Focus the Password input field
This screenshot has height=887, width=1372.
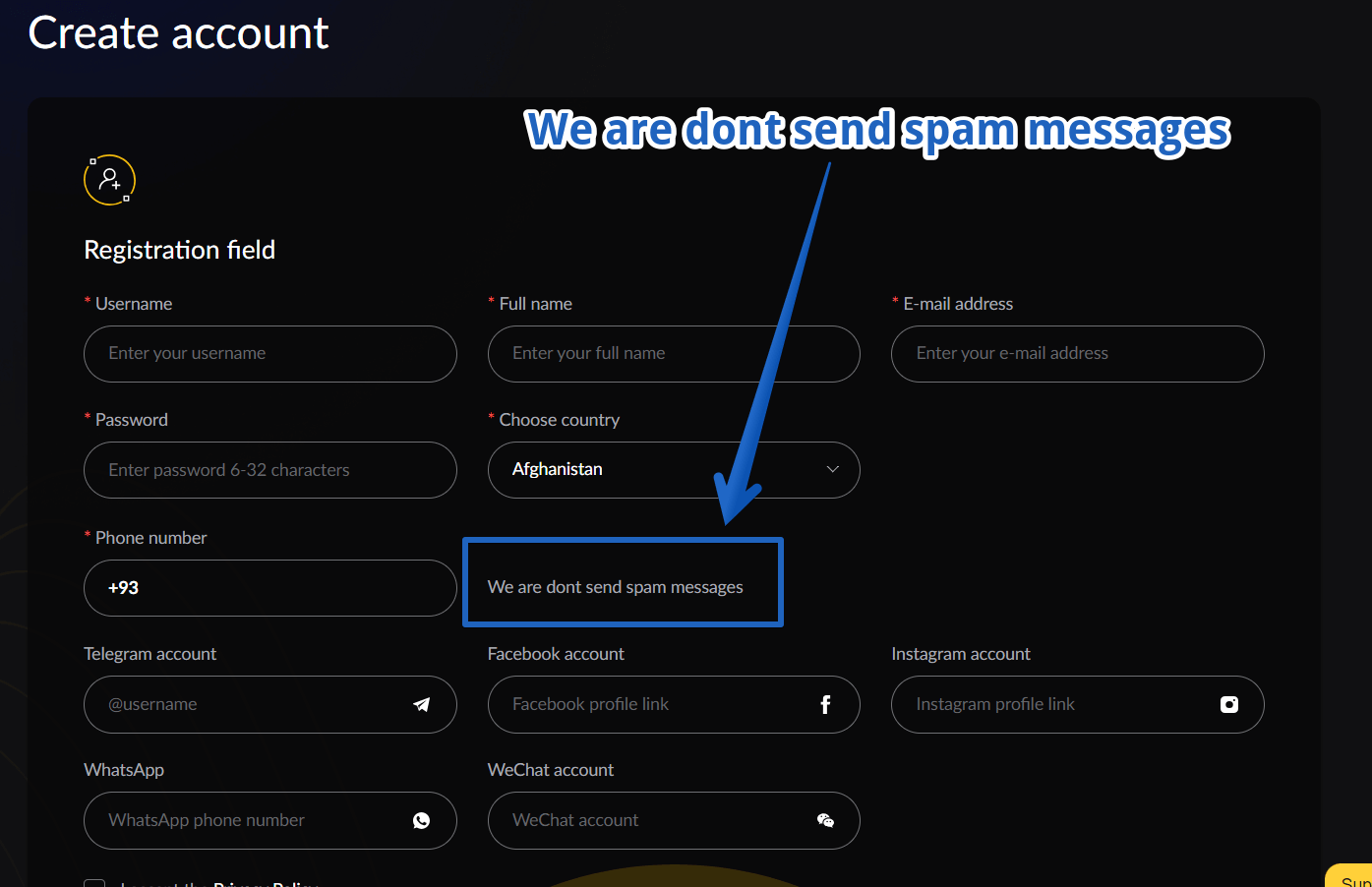[270, 470]
